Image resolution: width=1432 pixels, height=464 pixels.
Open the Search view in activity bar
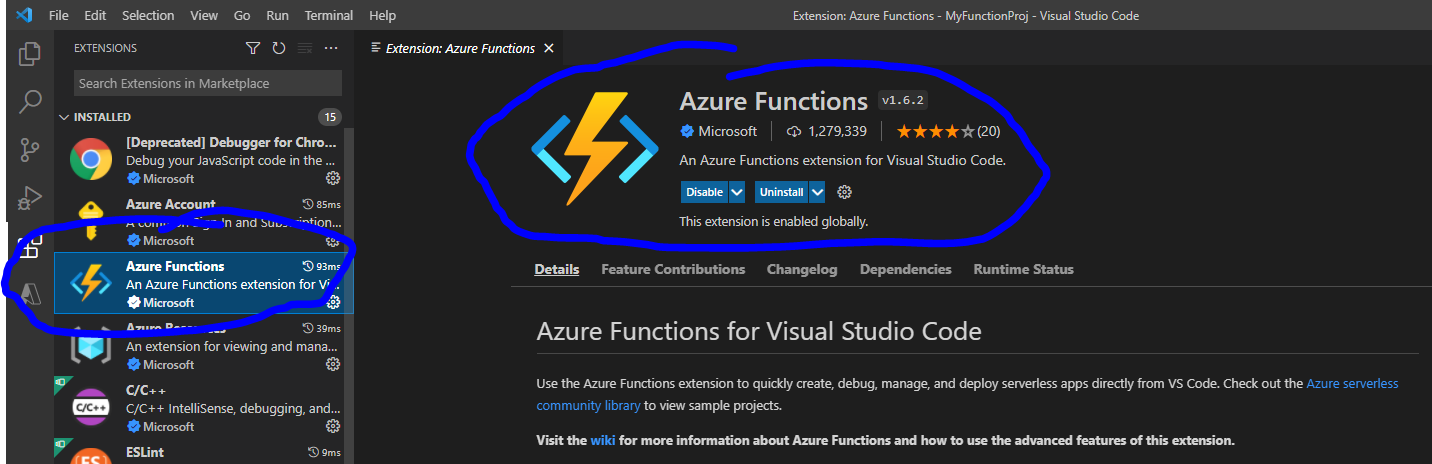click(x=30, y=101)
